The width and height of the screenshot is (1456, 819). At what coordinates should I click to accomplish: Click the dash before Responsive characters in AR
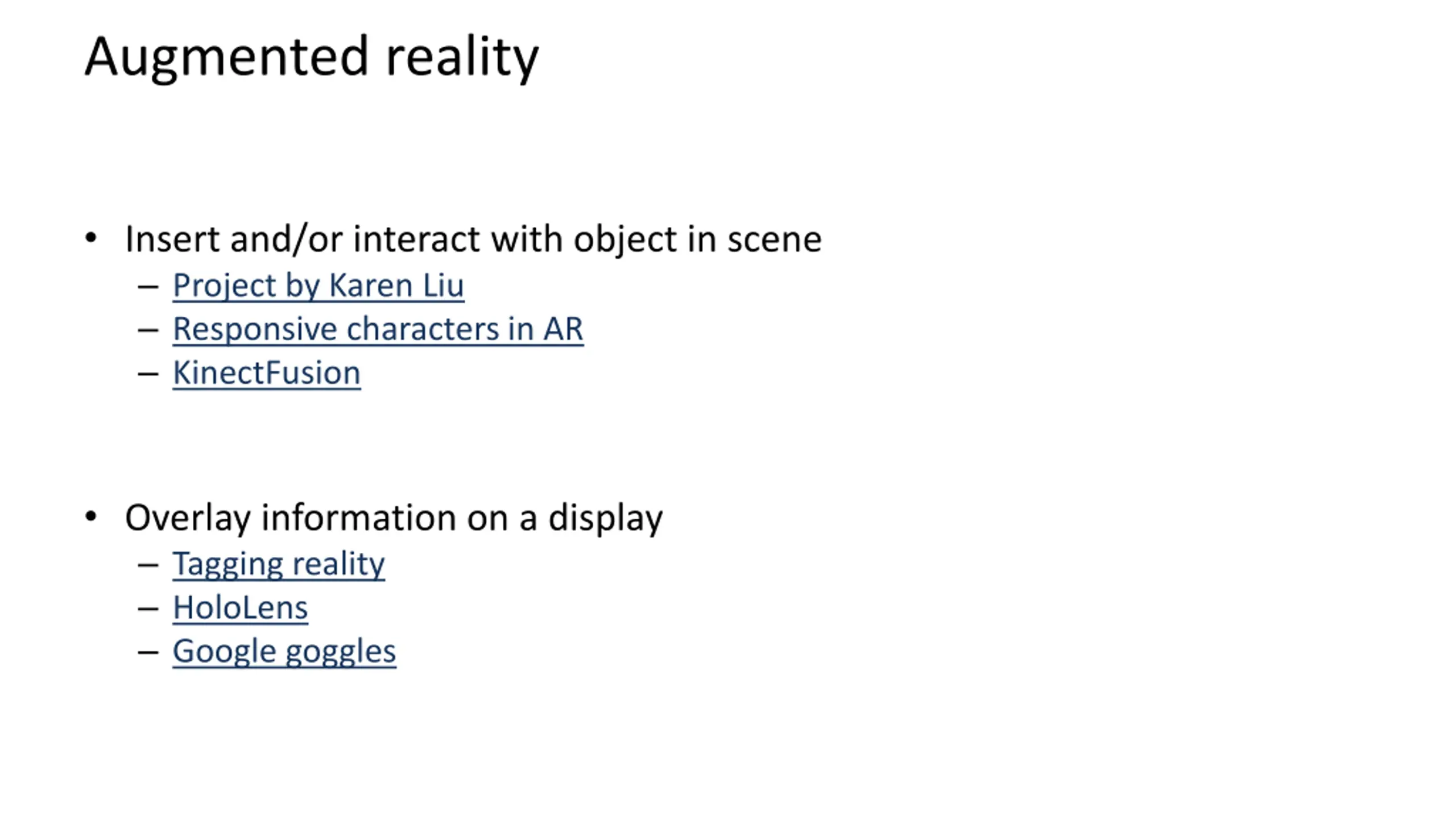tap(148, 331)
